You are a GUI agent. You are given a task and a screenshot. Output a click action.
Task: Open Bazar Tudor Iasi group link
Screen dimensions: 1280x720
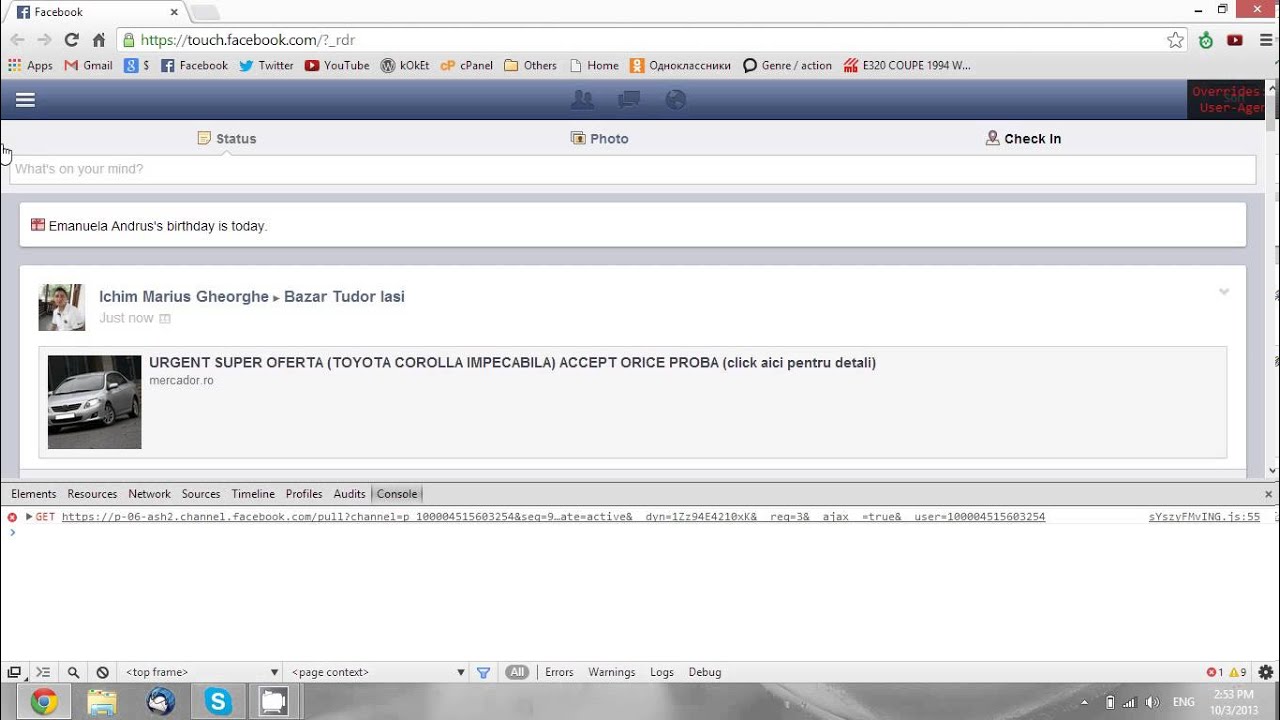click(344, 297)
